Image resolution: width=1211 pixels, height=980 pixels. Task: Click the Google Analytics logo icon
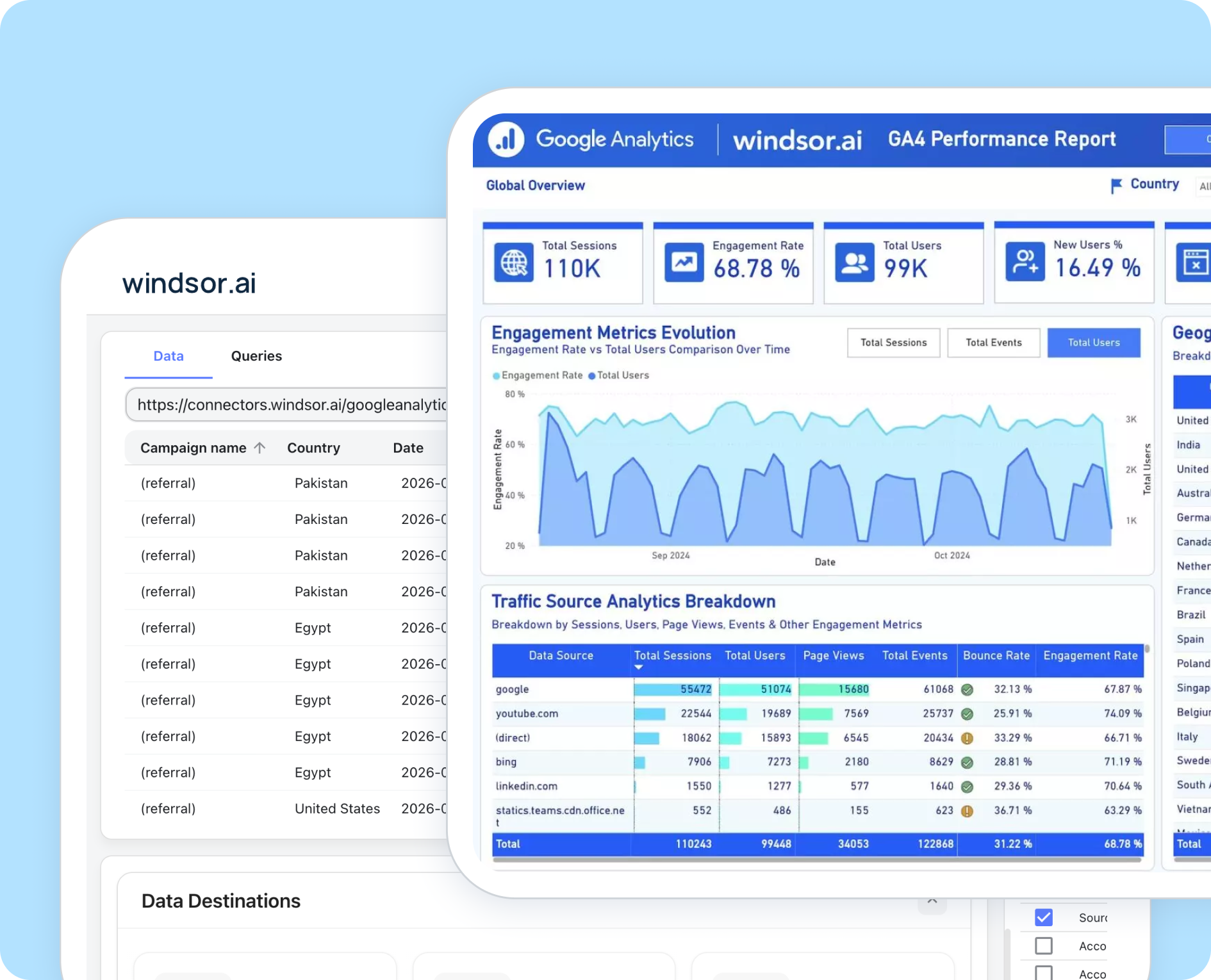tap(506, 139)
